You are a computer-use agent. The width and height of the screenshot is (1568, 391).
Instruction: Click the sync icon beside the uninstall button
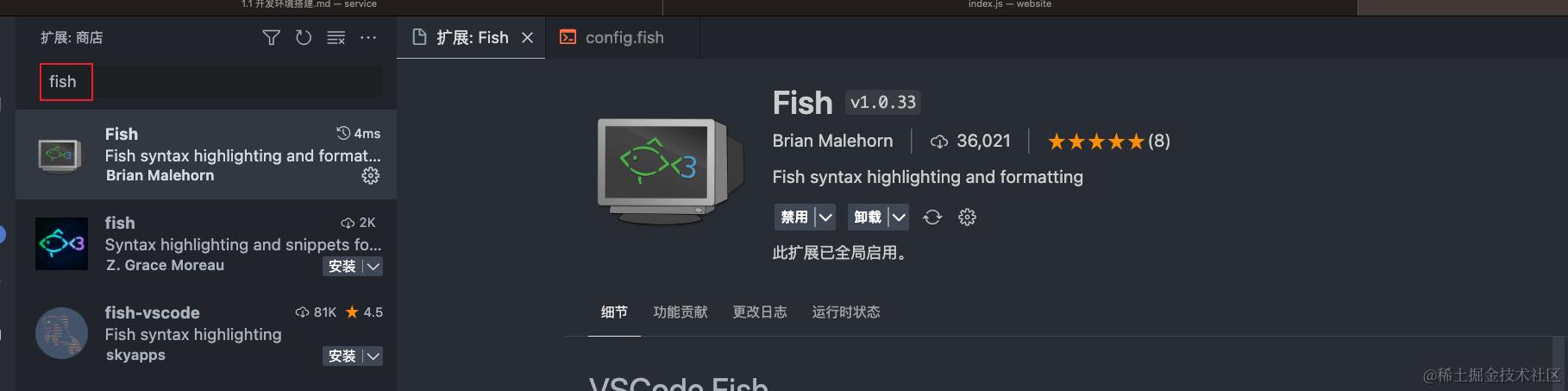tap(932, 218)
